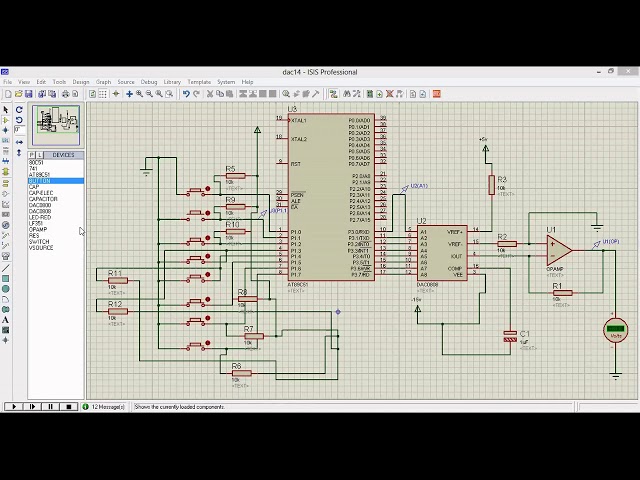Click the first zoom in magnifier
The image size is (640, 480).
pyautogui.click(x=140, y=94)
